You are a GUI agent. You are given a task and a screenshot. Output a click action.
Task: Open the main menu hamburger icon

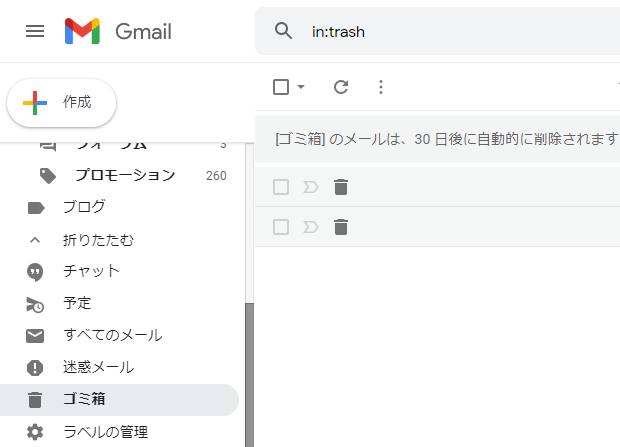35,31
